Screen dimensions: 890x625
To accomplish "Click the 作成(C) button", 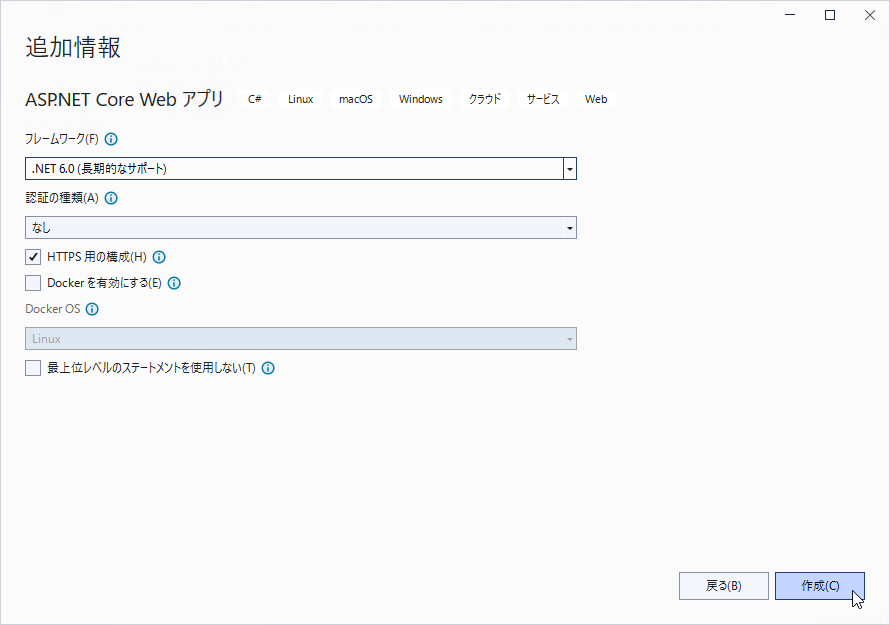I will 820,586.
